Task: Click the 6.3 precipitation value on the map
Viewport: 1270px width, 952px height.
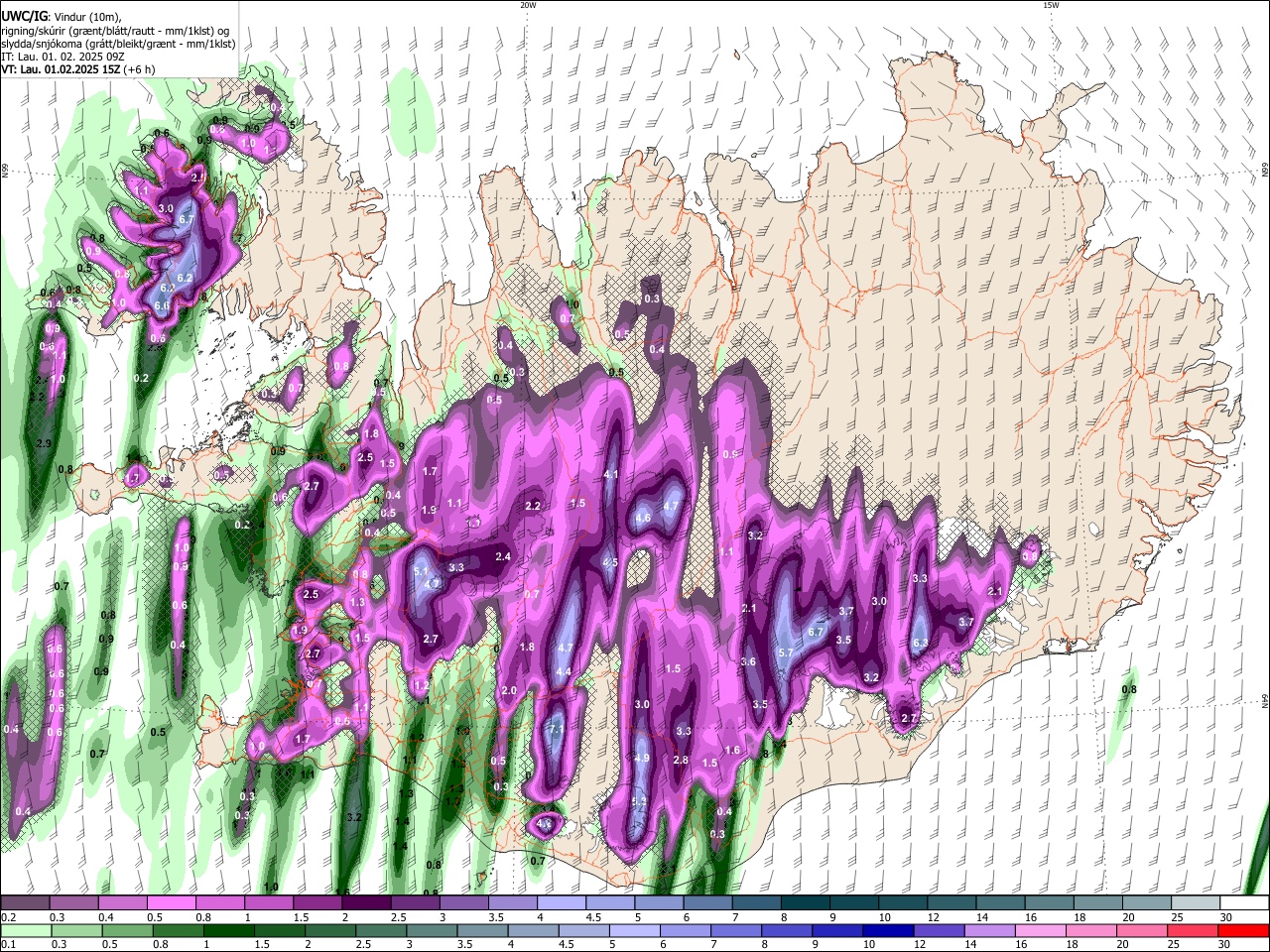Action: tap(920, 643)
